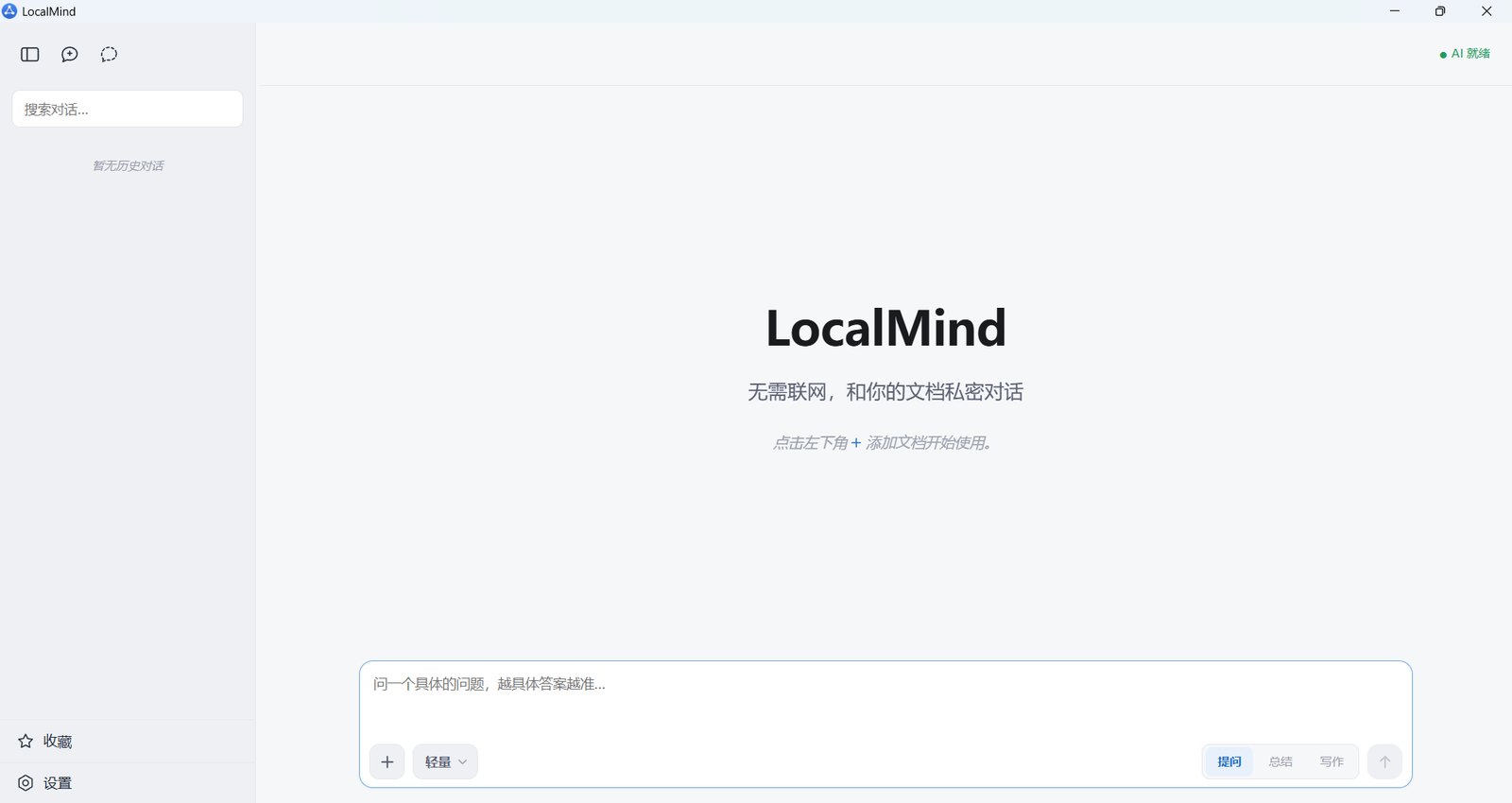
Task: Click the 点击左下角 + 添加文档开始使用 hint
Action: point(883,443)
